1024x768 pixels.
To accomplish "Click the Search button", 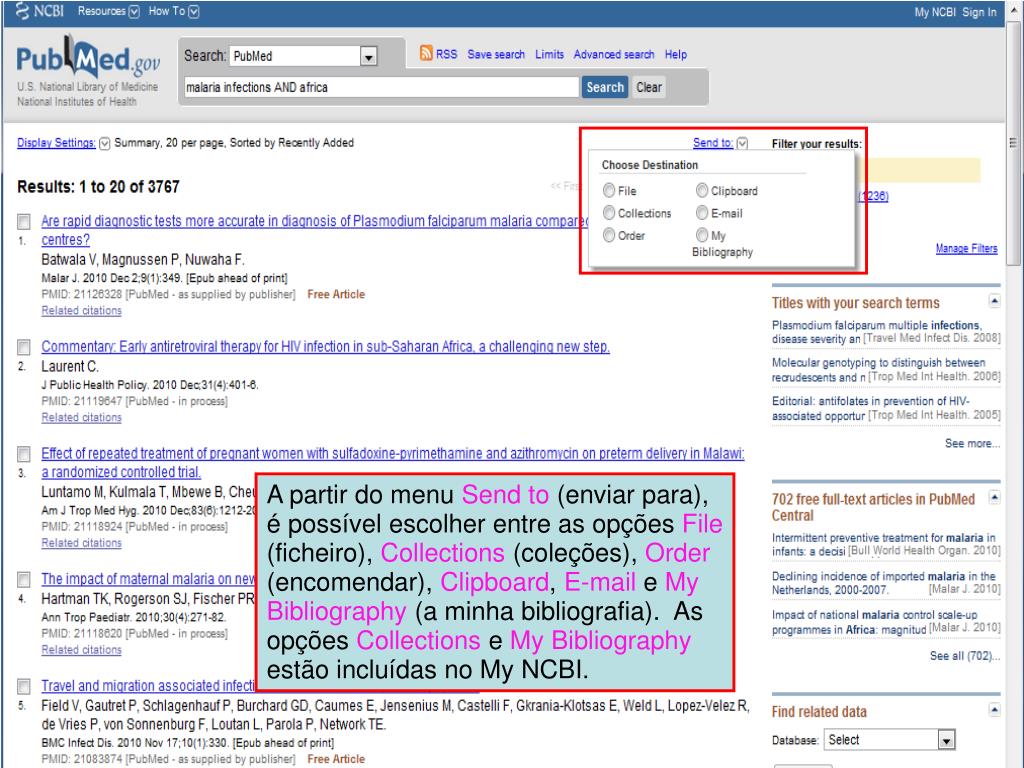I will point(605,87).
